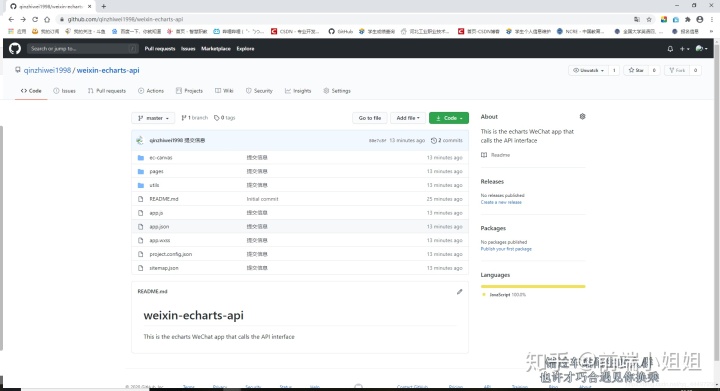Switch to the repository Pull requests tab

pyautogui.click(x=107, y=91)
